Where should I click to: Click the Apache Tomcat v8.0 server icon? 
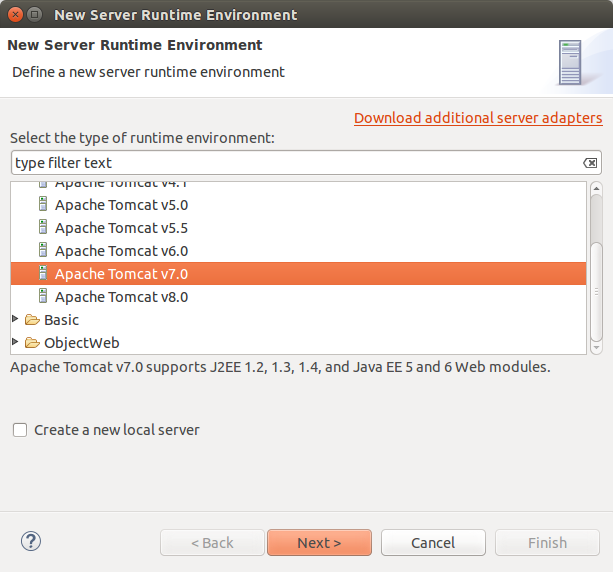click(x=43, y=296)
